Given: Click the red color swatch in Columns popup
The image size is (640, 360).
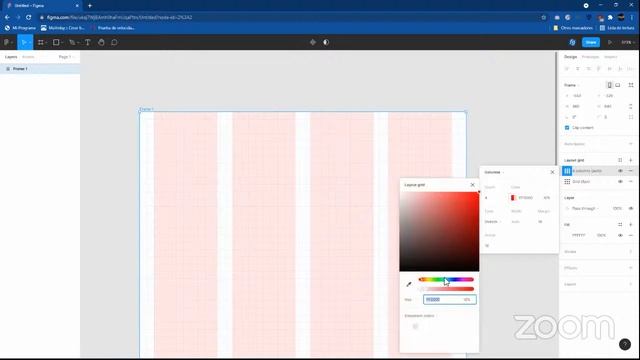Looking at the screenshot, I should [513, 198].
